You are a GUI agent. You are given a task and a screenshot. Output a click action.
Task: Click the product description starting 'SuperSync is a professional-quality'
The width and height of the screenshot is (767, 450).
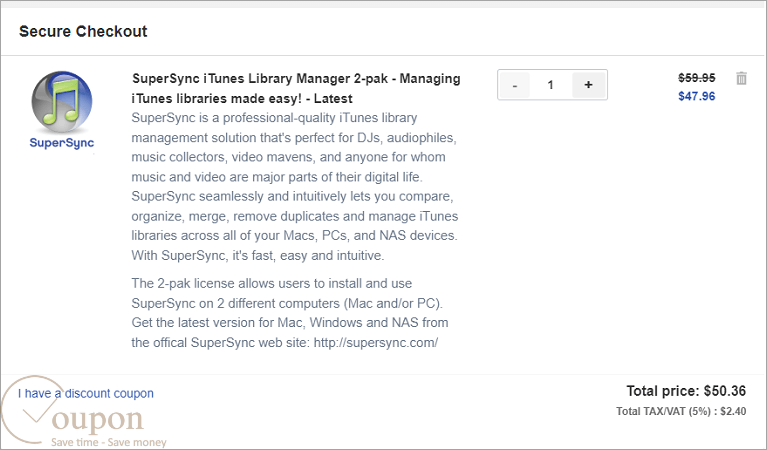pos(295,186)
